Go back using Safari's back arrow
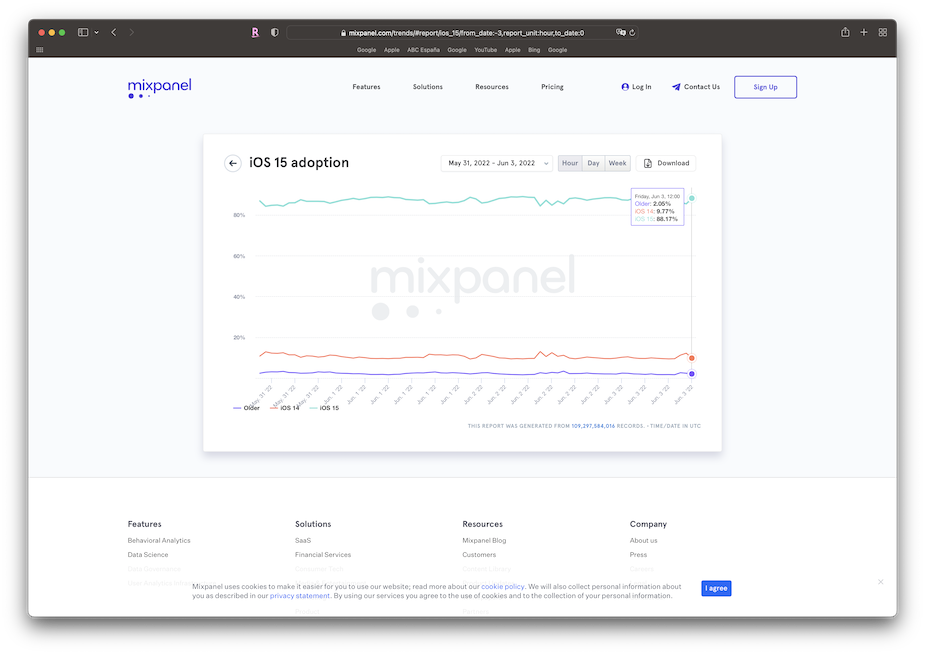Screen dimensions: 925x654 coord(113,32)
